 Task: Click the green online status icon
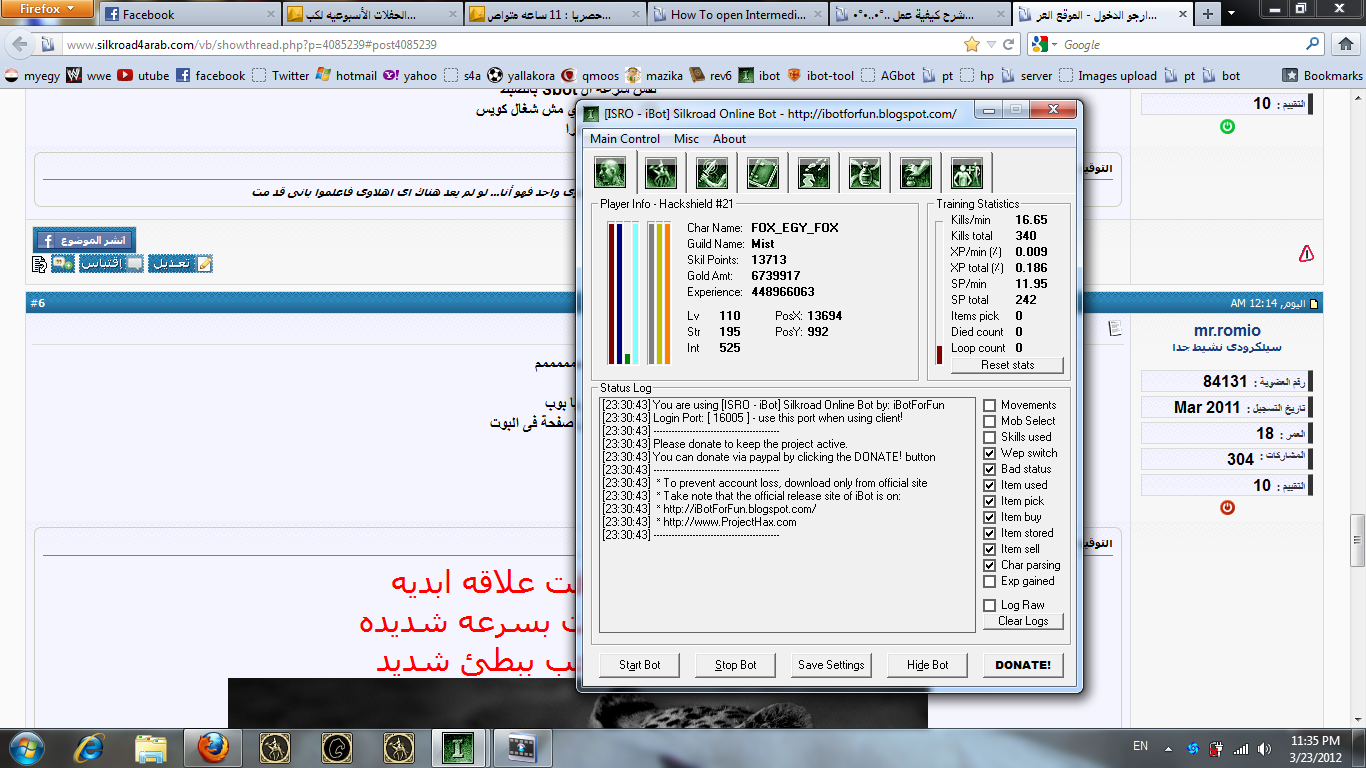1227,127
